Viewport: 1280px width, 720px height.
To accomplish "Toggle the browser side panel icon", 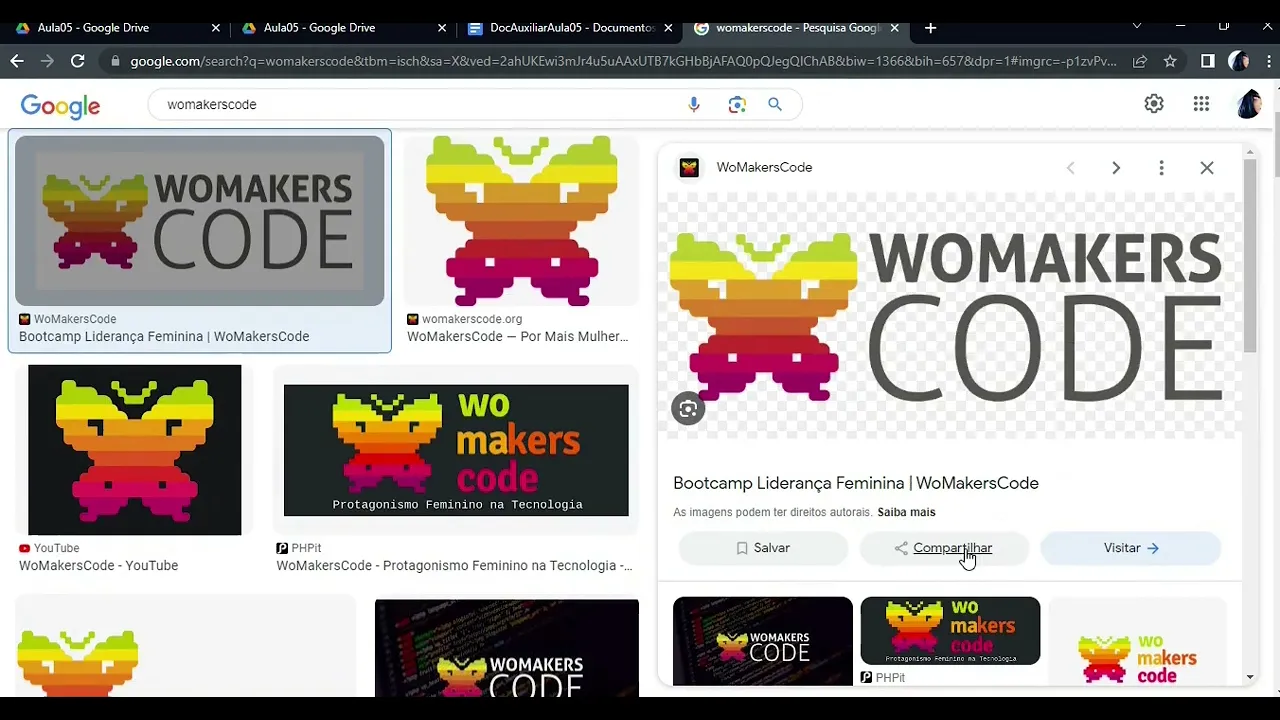I will pyautogui.click(x=1208, y=61).
